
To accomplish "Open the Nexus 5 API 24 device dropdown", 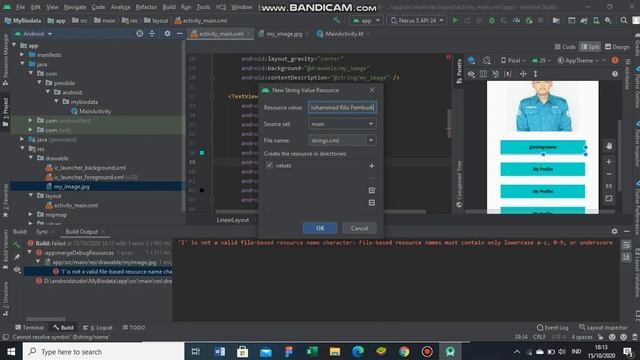I will point(417,20).
